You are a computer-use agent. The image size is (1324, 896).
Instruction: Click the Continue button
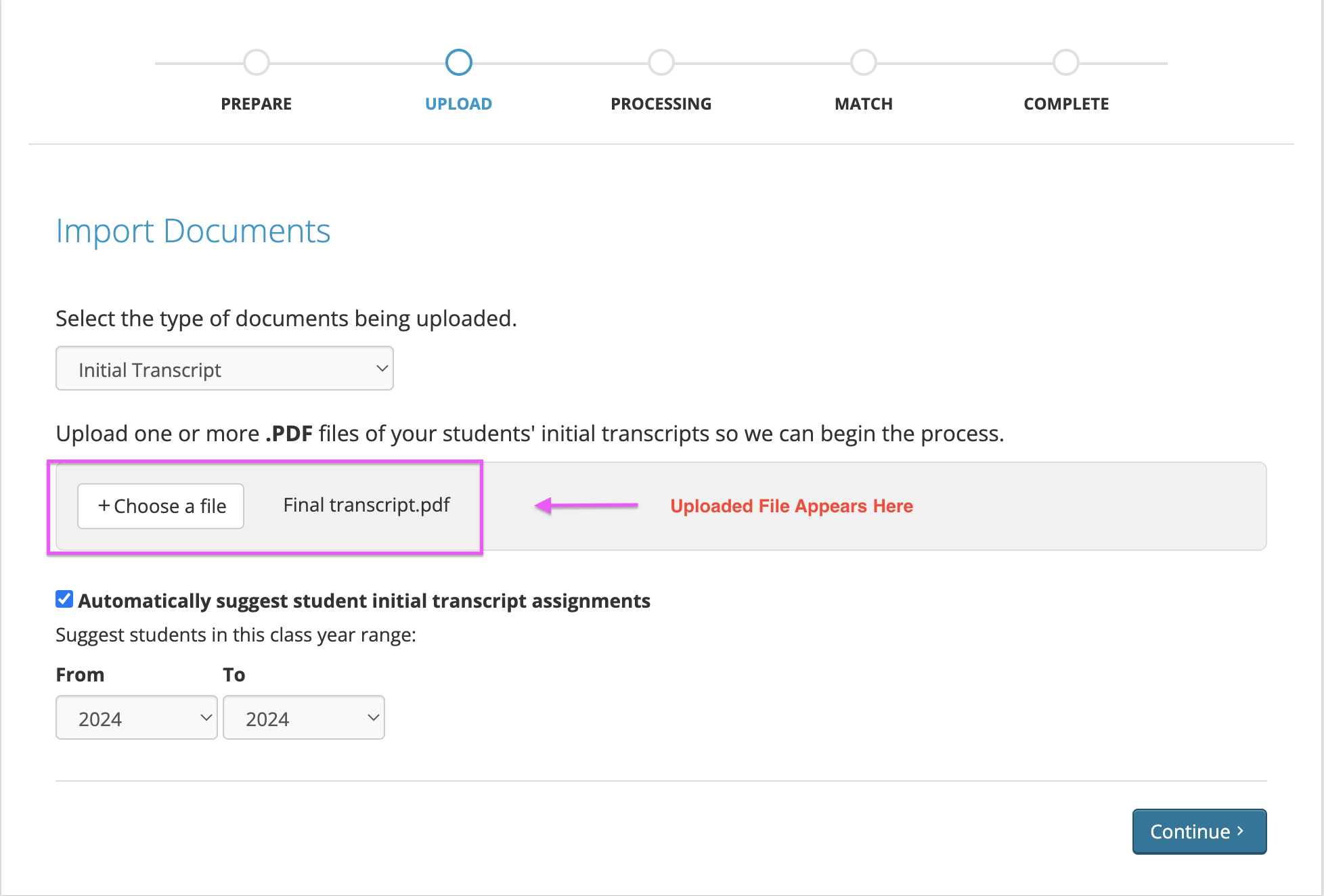(x=1199, y=832)
